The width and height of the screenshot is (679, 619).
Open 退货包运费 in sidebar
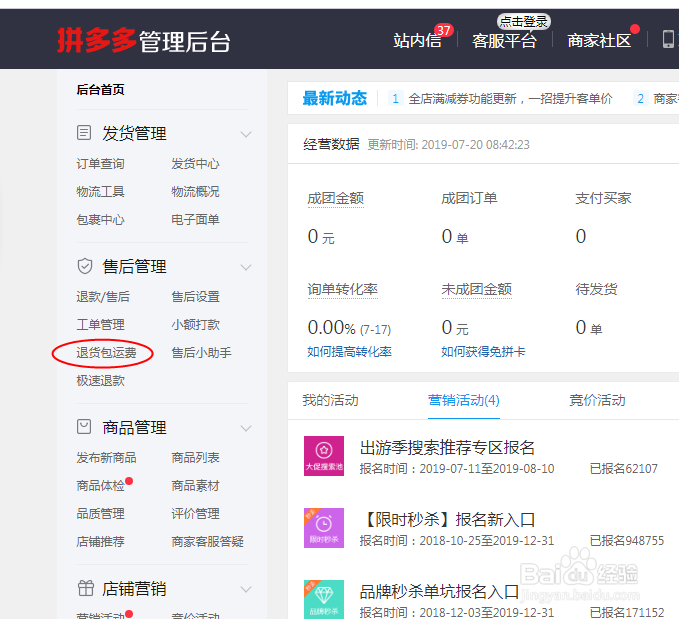pyautogui.click(x=107, y=353)
